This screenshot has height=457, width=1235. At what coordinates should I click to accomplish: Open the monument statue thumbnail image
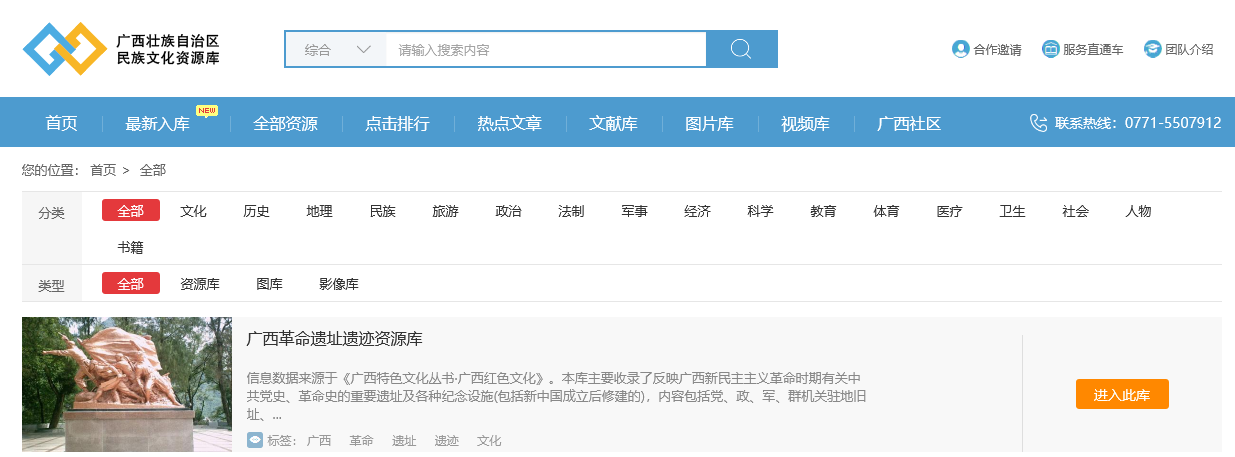(x=127, y=385)
